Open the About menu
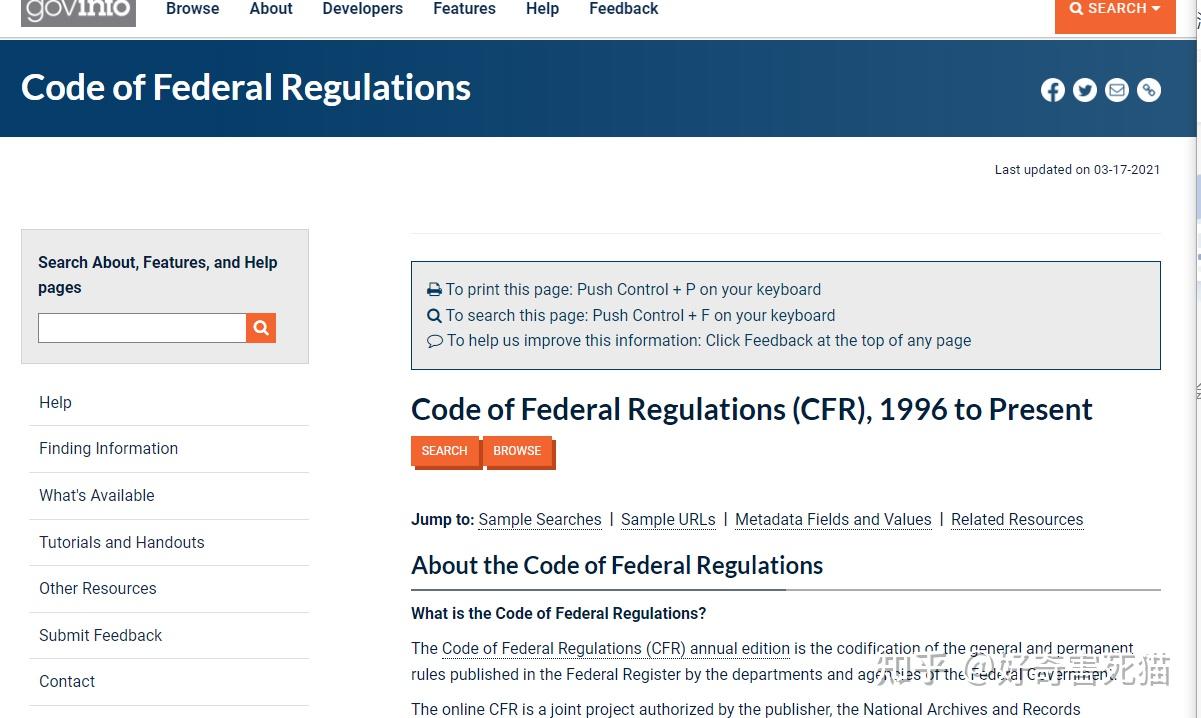The image size is (1201, 718). pyautogui.click(x=271, y=9)
